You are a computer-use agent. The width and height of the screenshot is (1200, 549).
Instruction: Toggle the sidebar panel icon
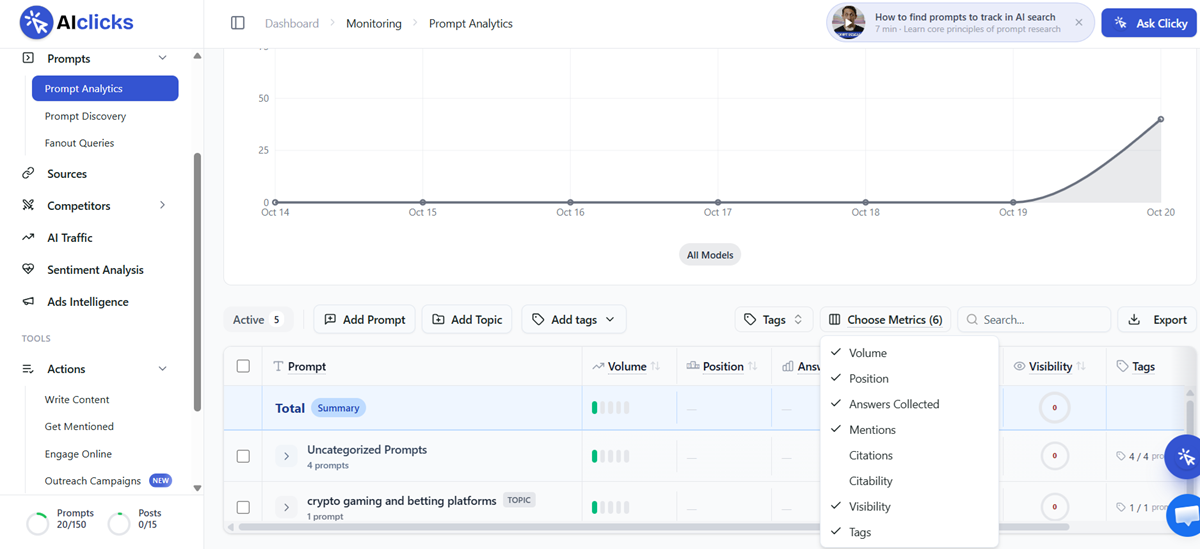pos(237,23)
